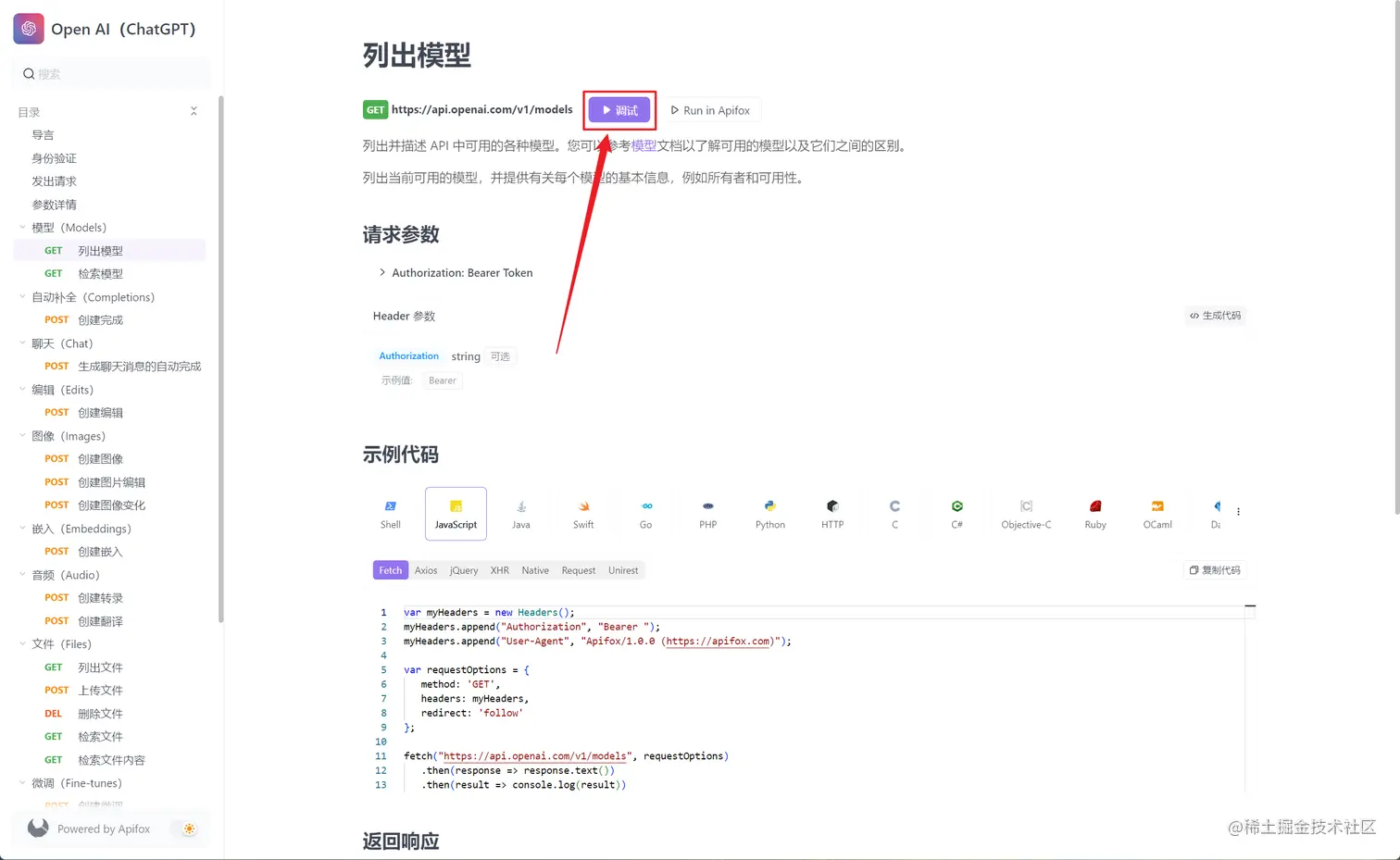Switch to the Unirest tab

pyautogui.click(x=623, y=570)
